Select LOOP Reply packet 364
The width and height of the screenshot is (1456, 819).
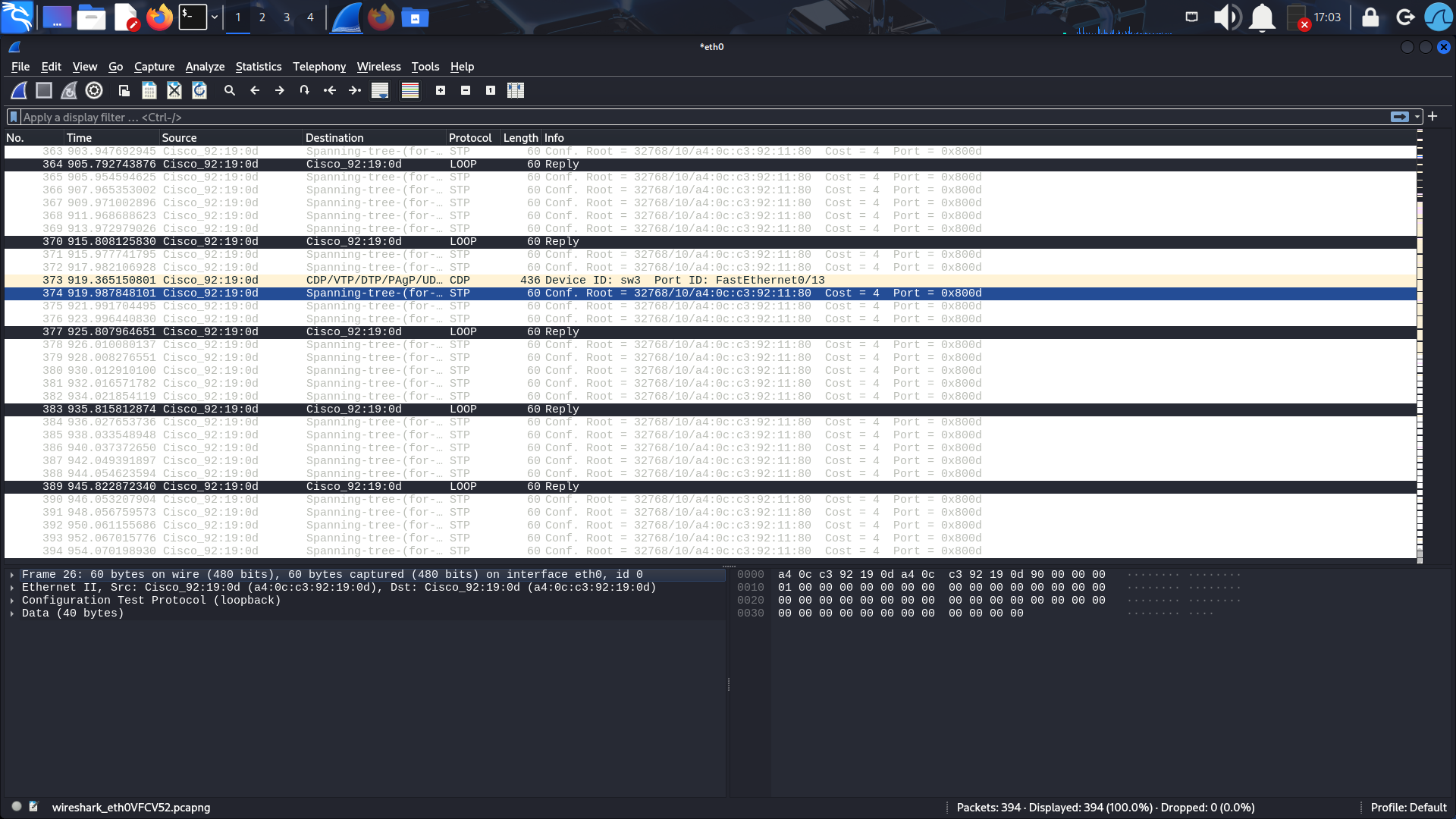coord(710,165)
